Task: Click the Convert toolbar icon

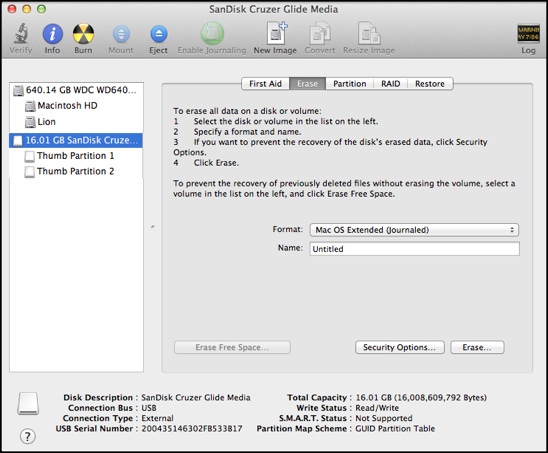Action: pos(320,34)
